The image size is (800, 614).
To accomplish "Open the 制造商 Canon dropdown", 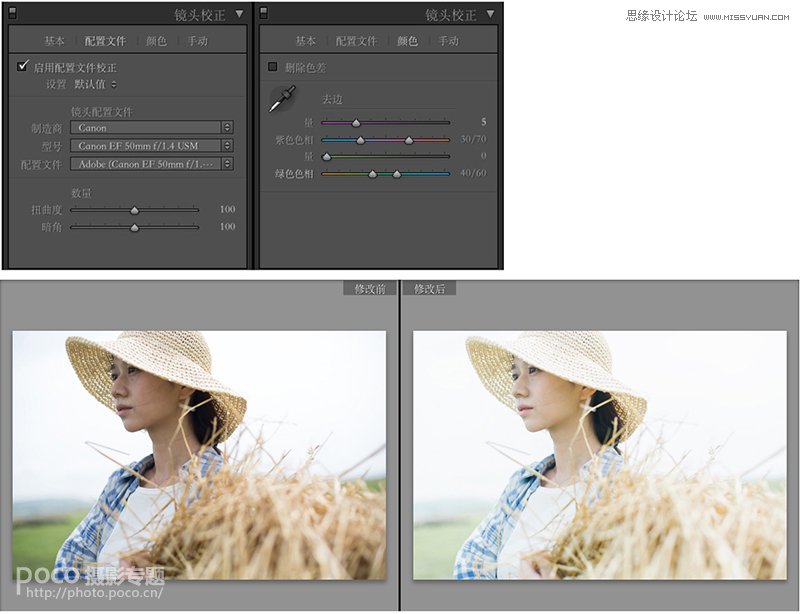I will point(151,128).
